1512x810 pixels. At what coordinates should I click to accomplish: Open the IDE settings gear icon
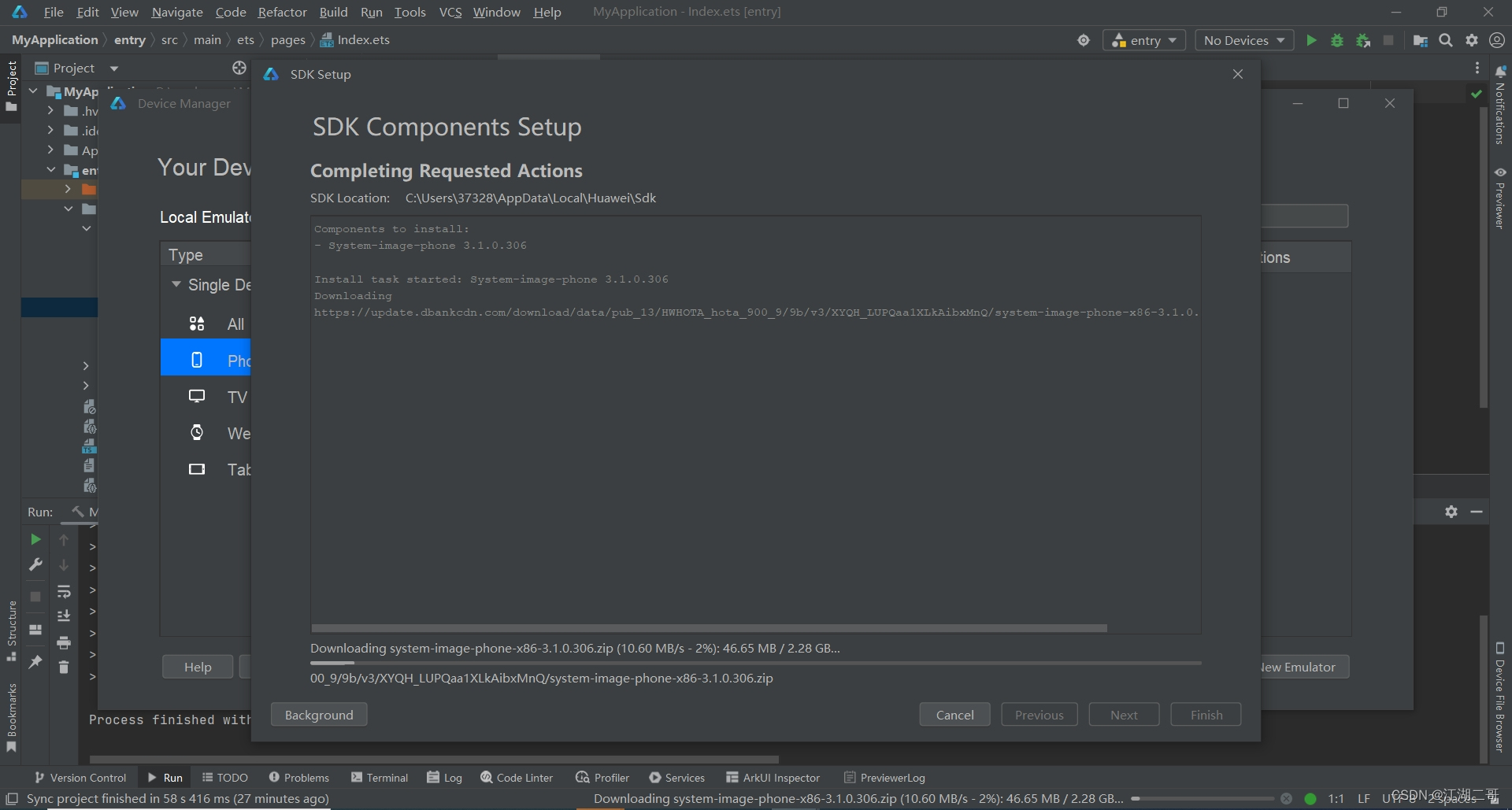1472,40
